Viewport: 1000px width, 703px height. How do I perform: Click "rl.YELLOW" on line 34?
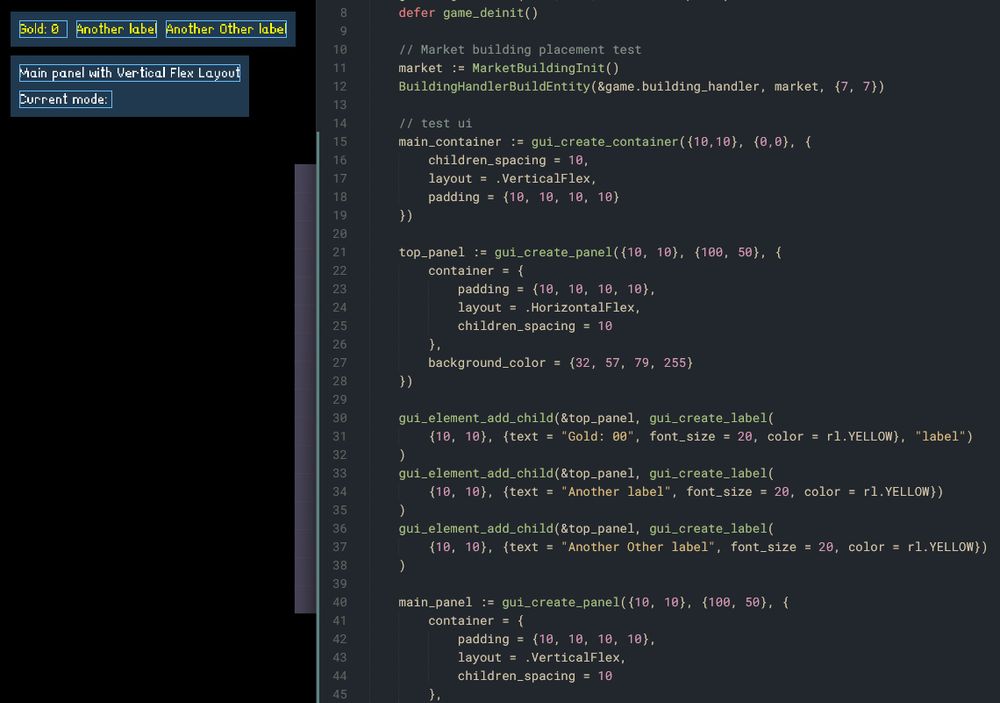coord(896,492)
